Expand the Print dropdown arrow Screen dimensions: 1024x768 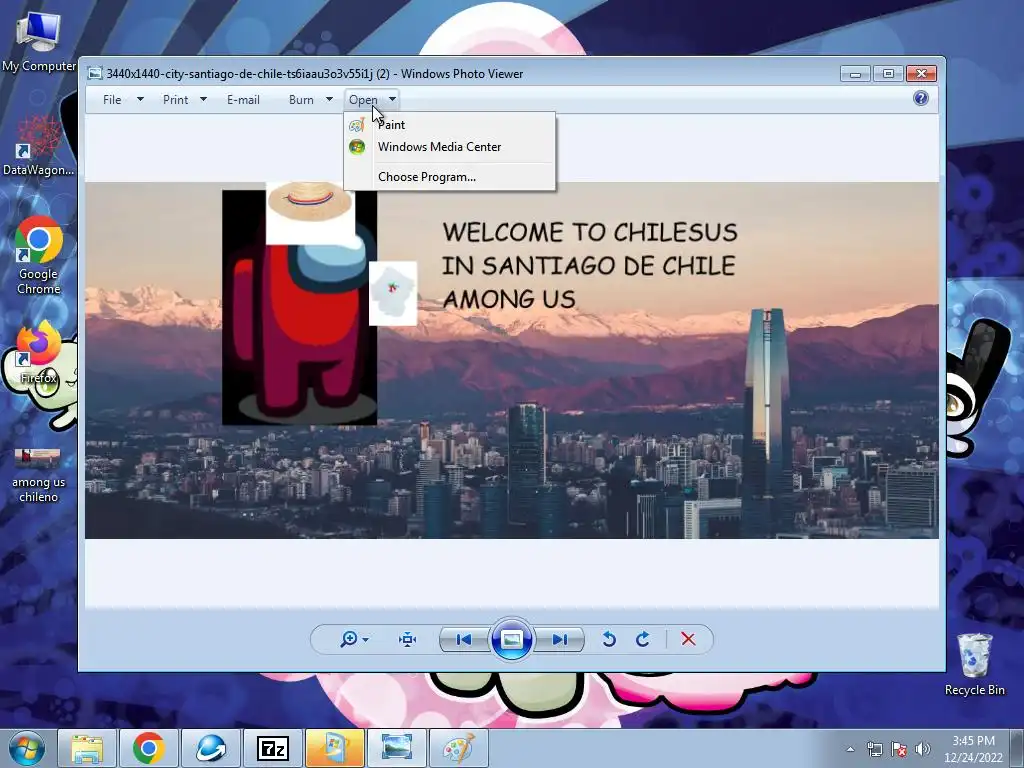[x=203, y=99]
